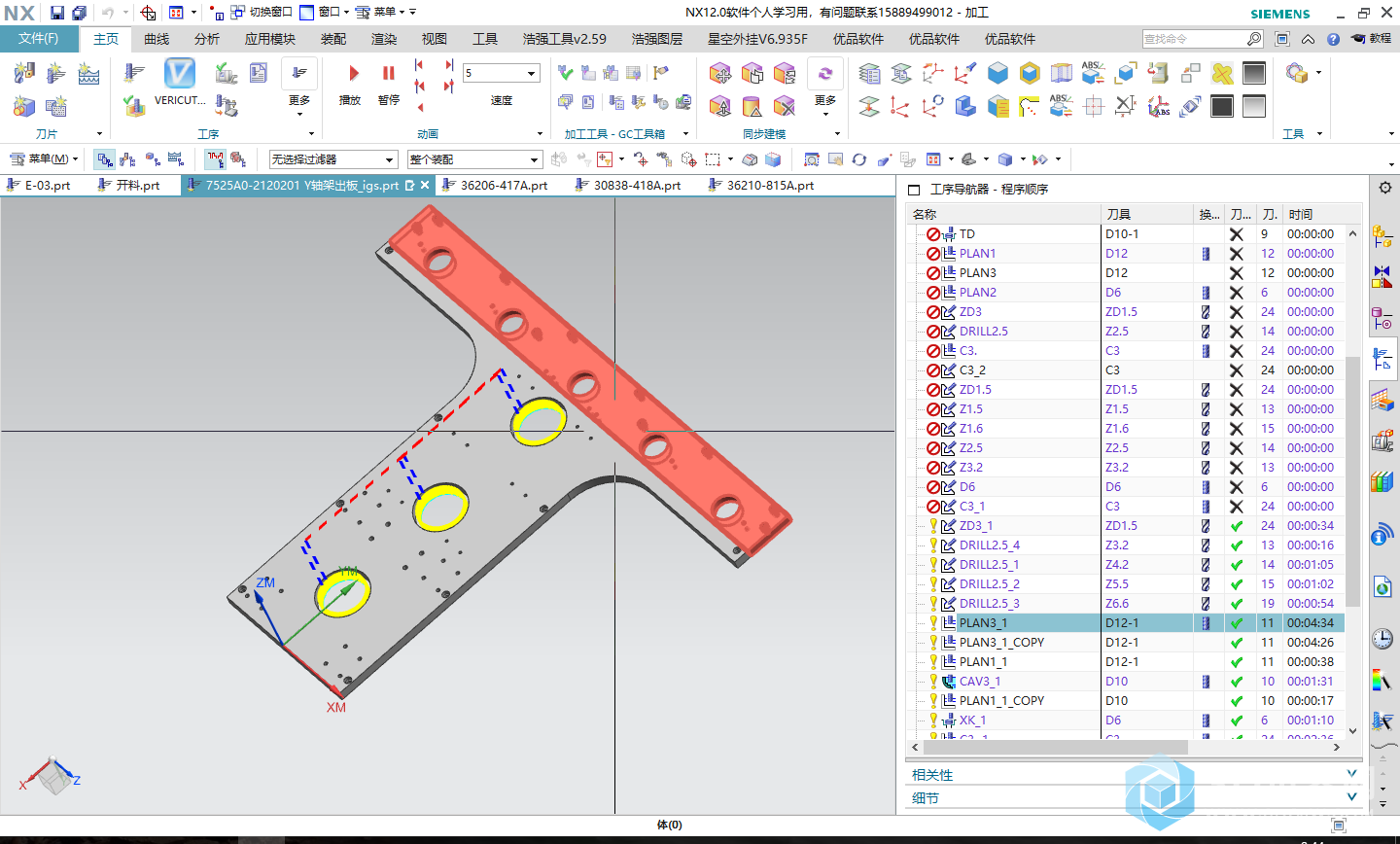The width and height of the screenshot is (1400, 844).
Task: Click step-to-start animation icon
Action: coord(419,65)
